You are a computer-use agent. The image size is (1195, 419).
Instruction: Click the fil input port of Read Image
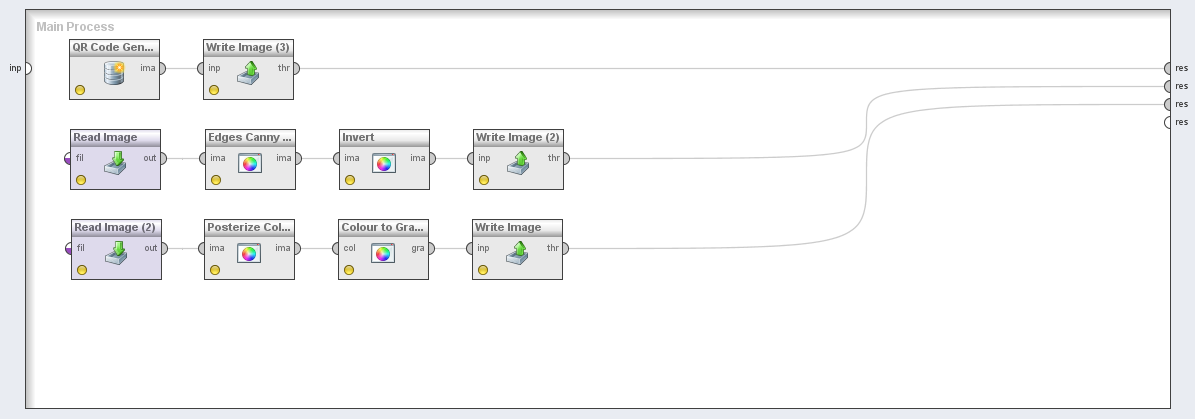[x=68, y=158]
